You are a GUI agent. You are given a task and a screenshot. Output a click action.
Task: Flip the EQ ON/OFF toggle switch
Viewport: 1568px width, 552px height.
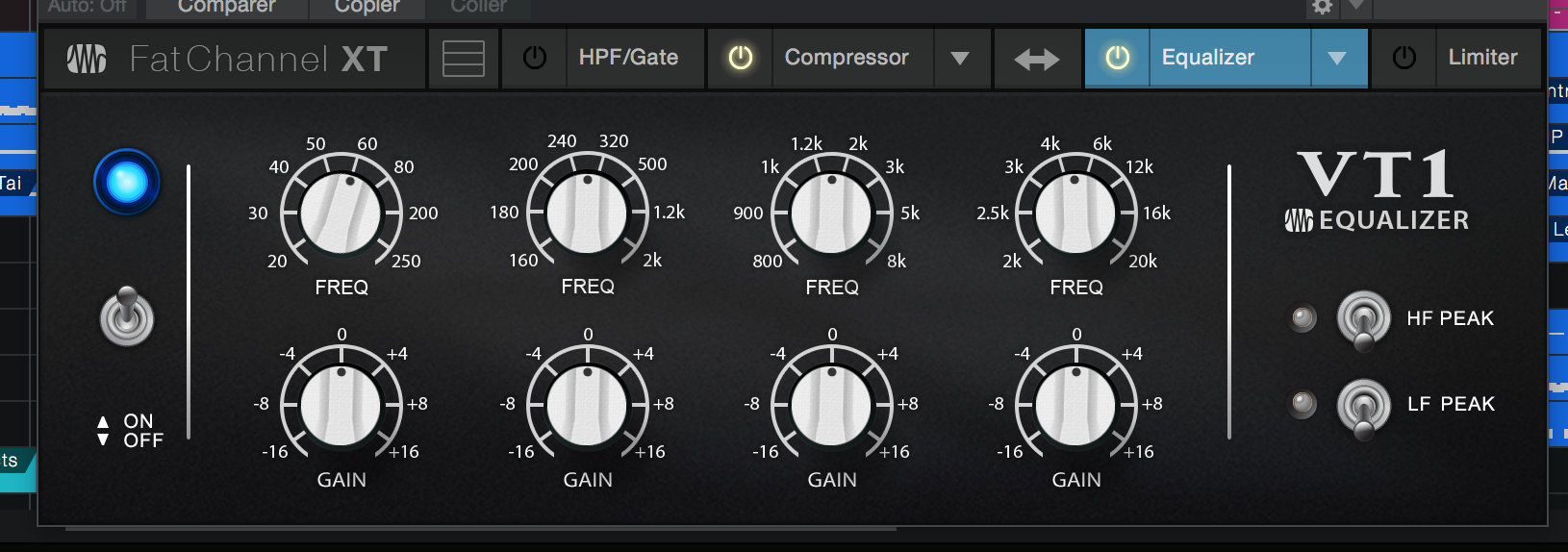point(127,316)
